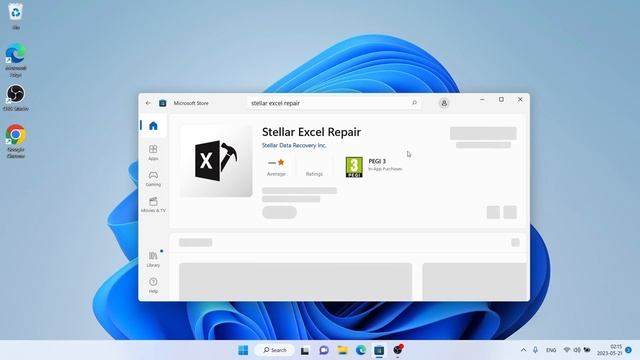Click the search magnifier icon
The image size is (640, 360).
(x=414, y=103)
